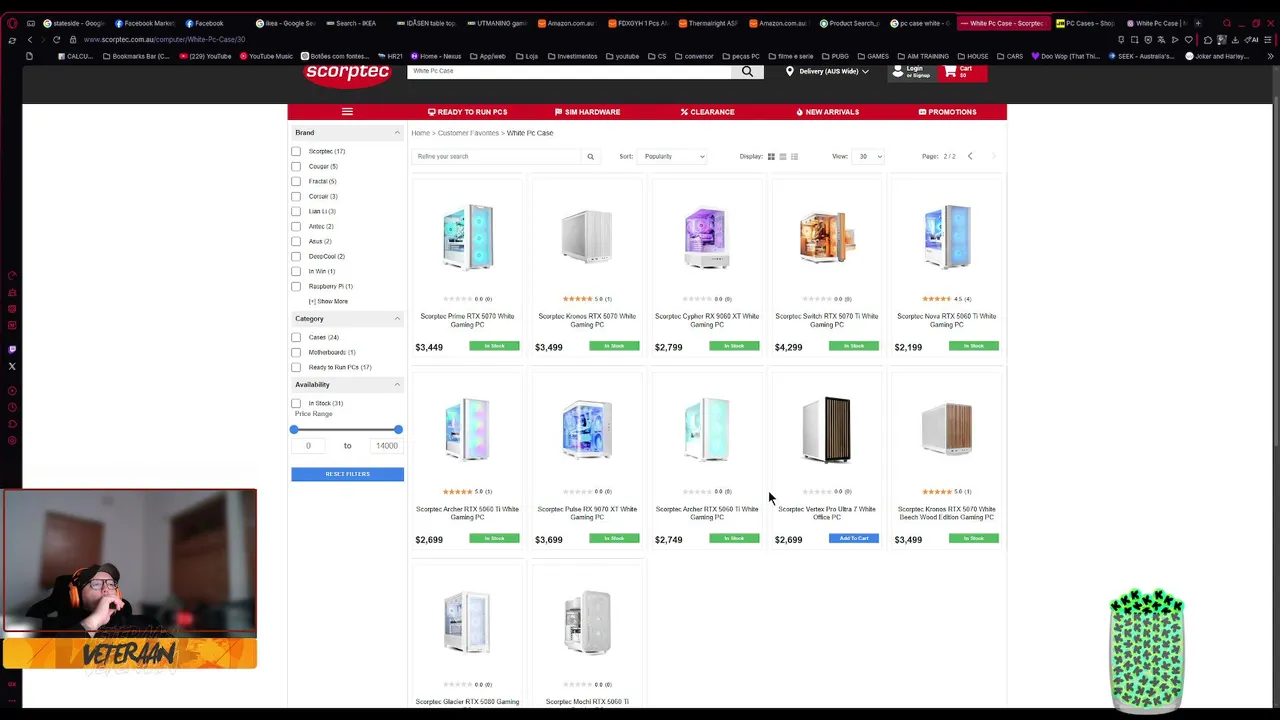1280x720 pixels.
Task: Open the CALCU bookmark folder
Action: [x=75, y=56]
